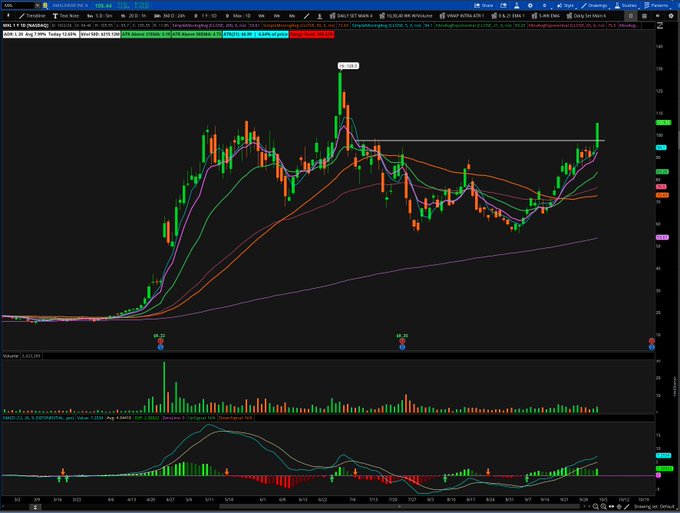Click the axis expand button near 3/9
Viewport: 680px width, 513px height.
coord(36,506)
